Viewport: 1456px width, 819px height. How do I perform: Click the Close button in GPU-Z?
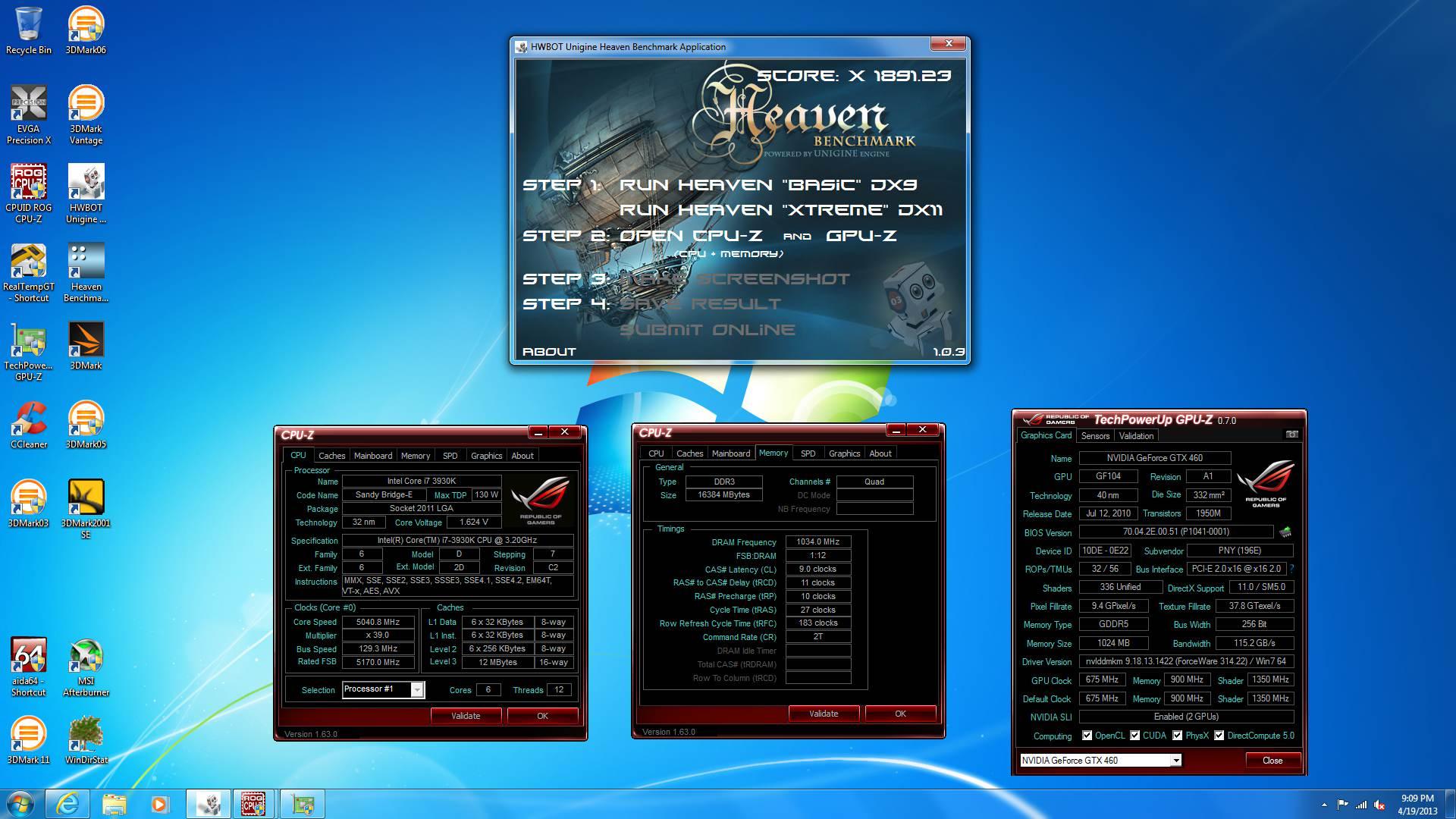click(1272, 761)
